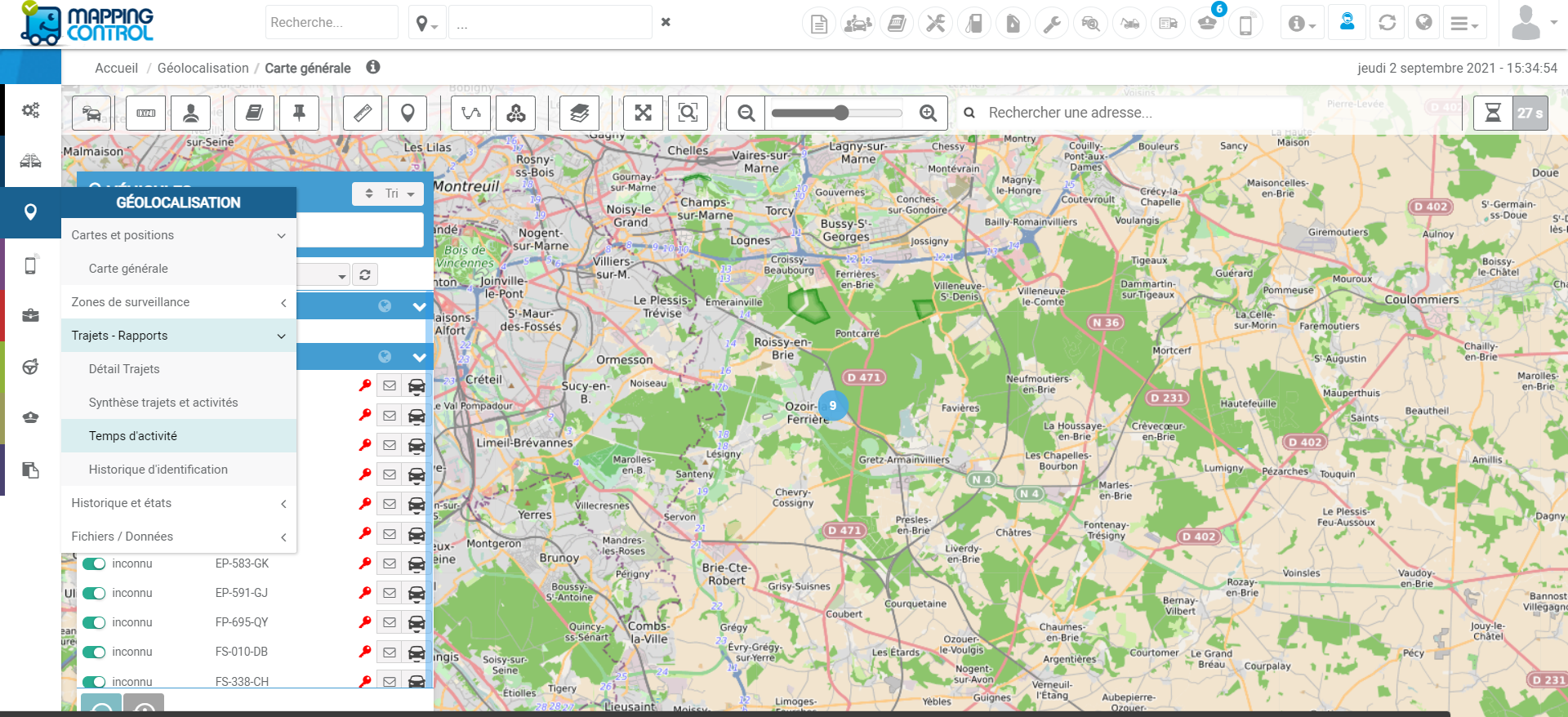Expand Historique et états menu section

(178, 503)
